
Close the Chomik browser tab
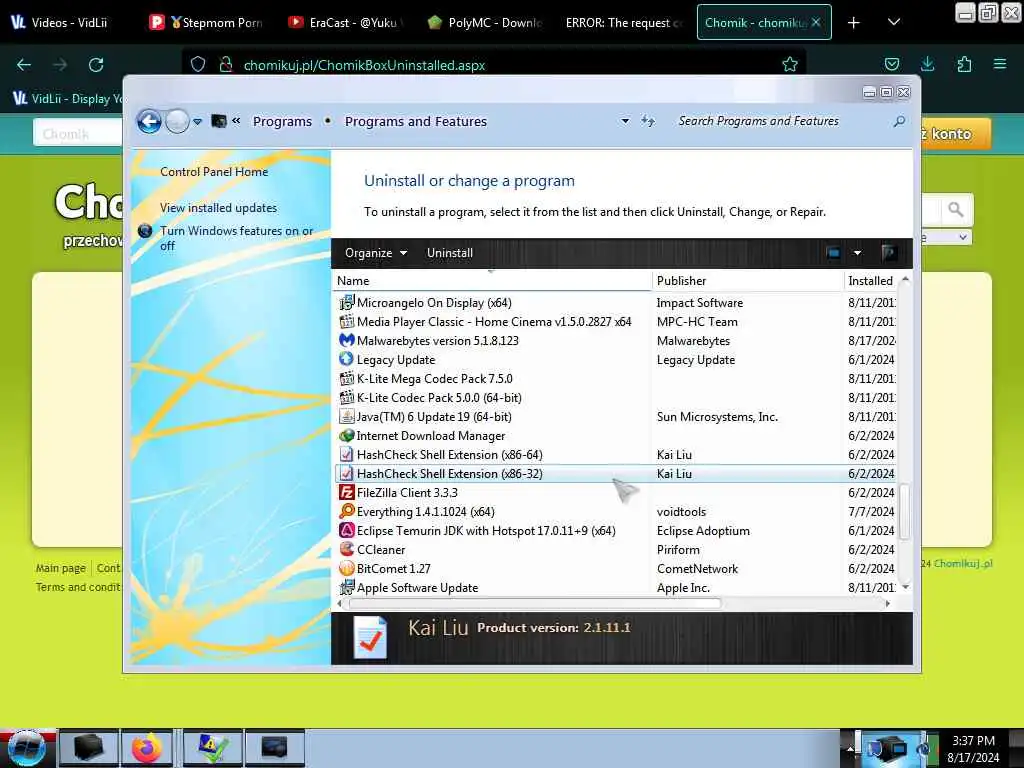(x=816, y=22)
